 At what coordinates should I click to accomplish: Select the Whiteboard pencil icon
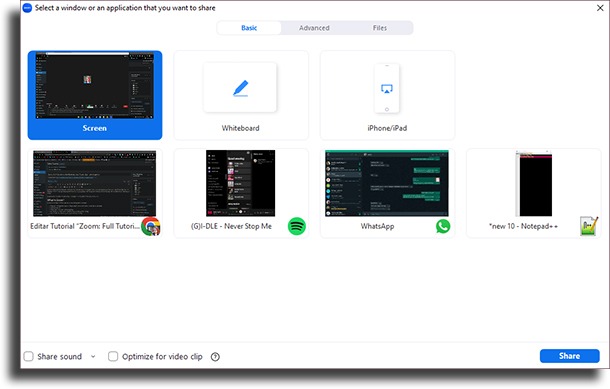click(240, 88)
